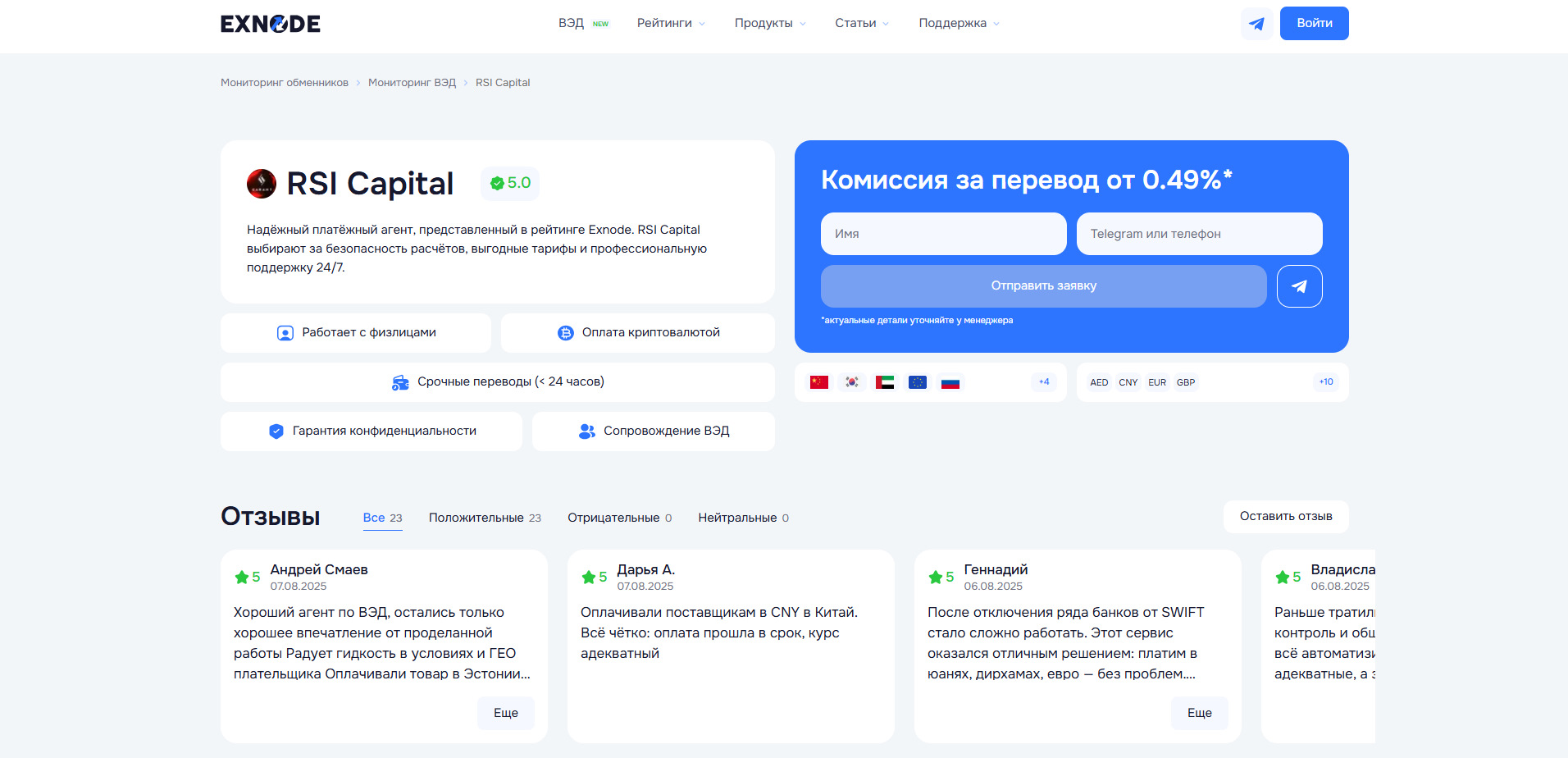Click the RSI Capital title heading

coord(370,184)
